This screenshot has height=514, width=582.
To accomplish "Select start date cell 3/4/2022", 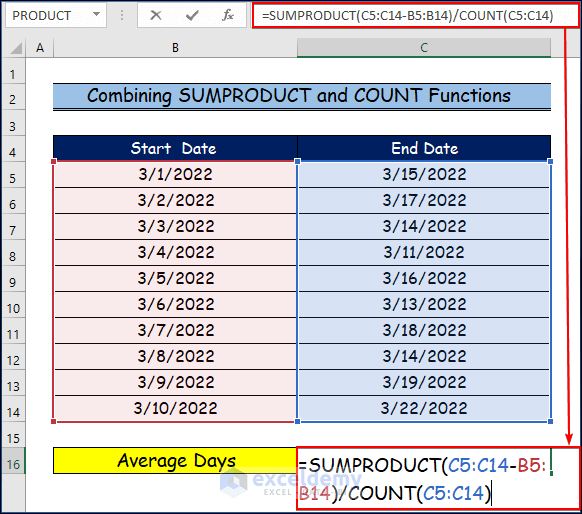I will click(x=175, y=252).
